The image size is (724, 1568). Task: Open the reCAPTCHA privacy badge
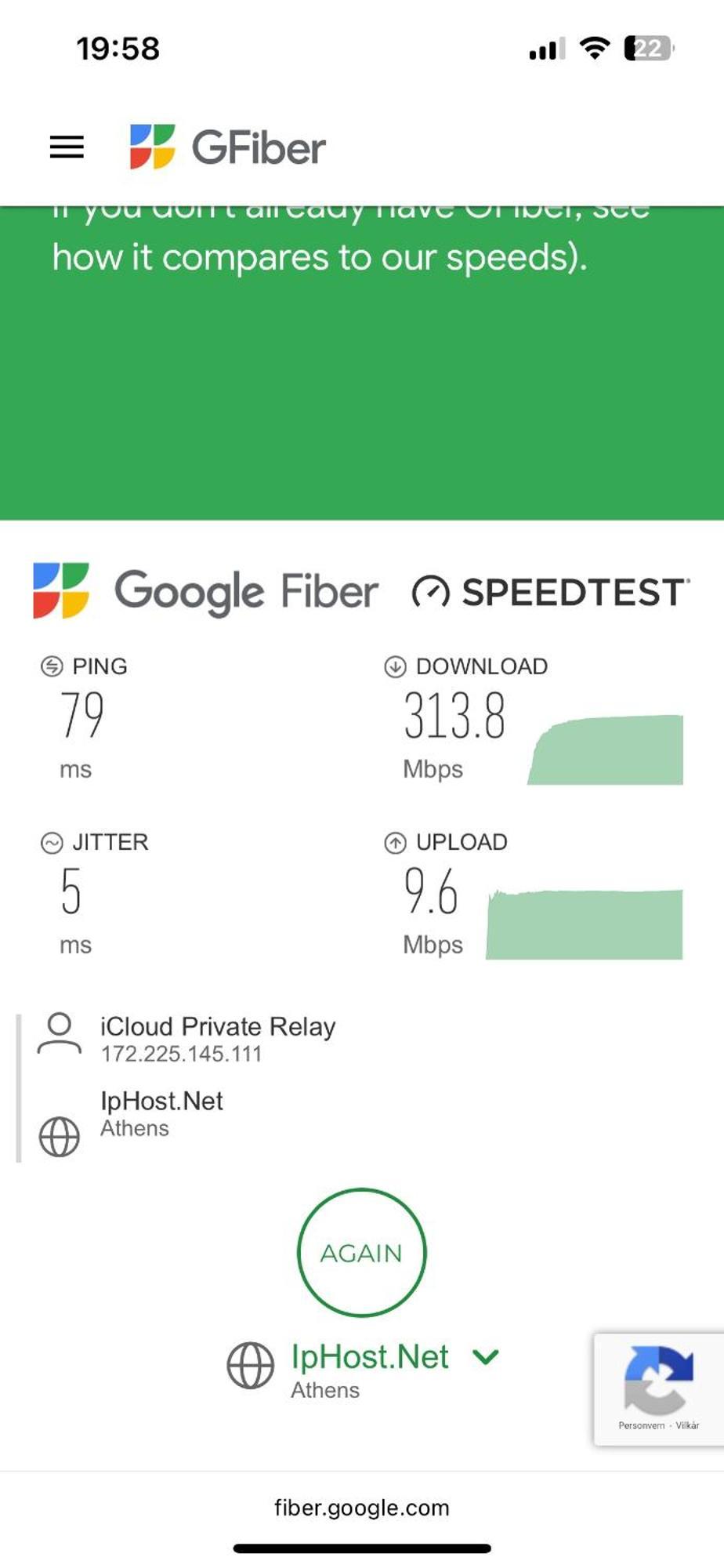point(659,1388)
